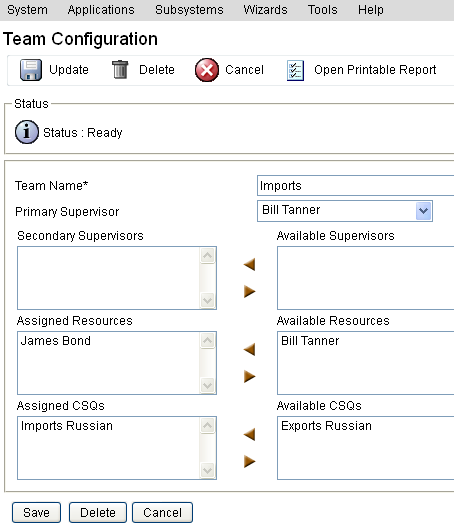This screenshot has width=454, height=527.
Task: Select Imports Russian in Assigned CSQs
Action: (x=67, y=426)
